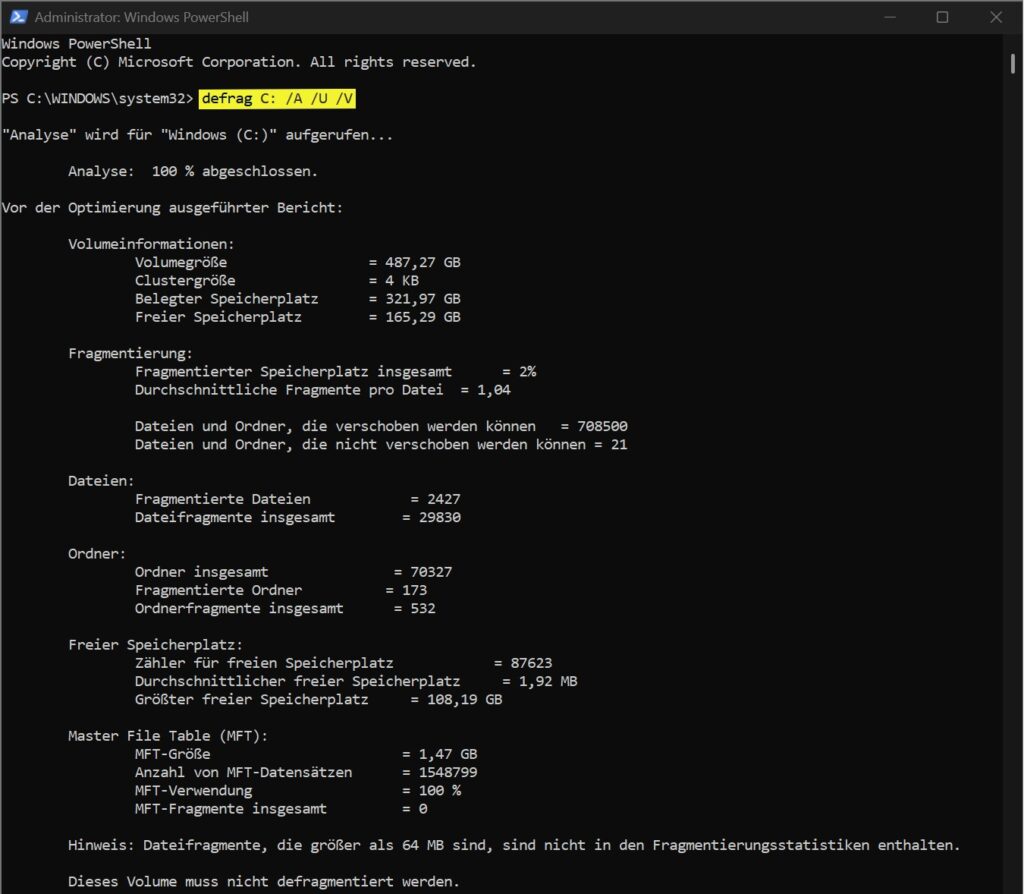This screenshot has height=894, width=1024.
Task: Click the 'Dateien:' section heading
Action: 101,481
